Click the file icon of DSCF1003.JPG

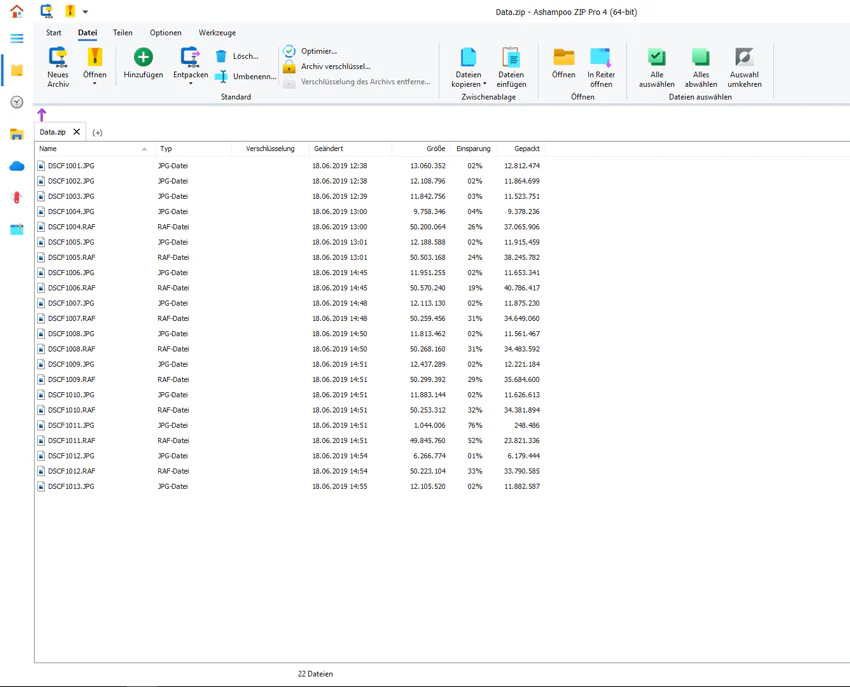click(41, 196)
